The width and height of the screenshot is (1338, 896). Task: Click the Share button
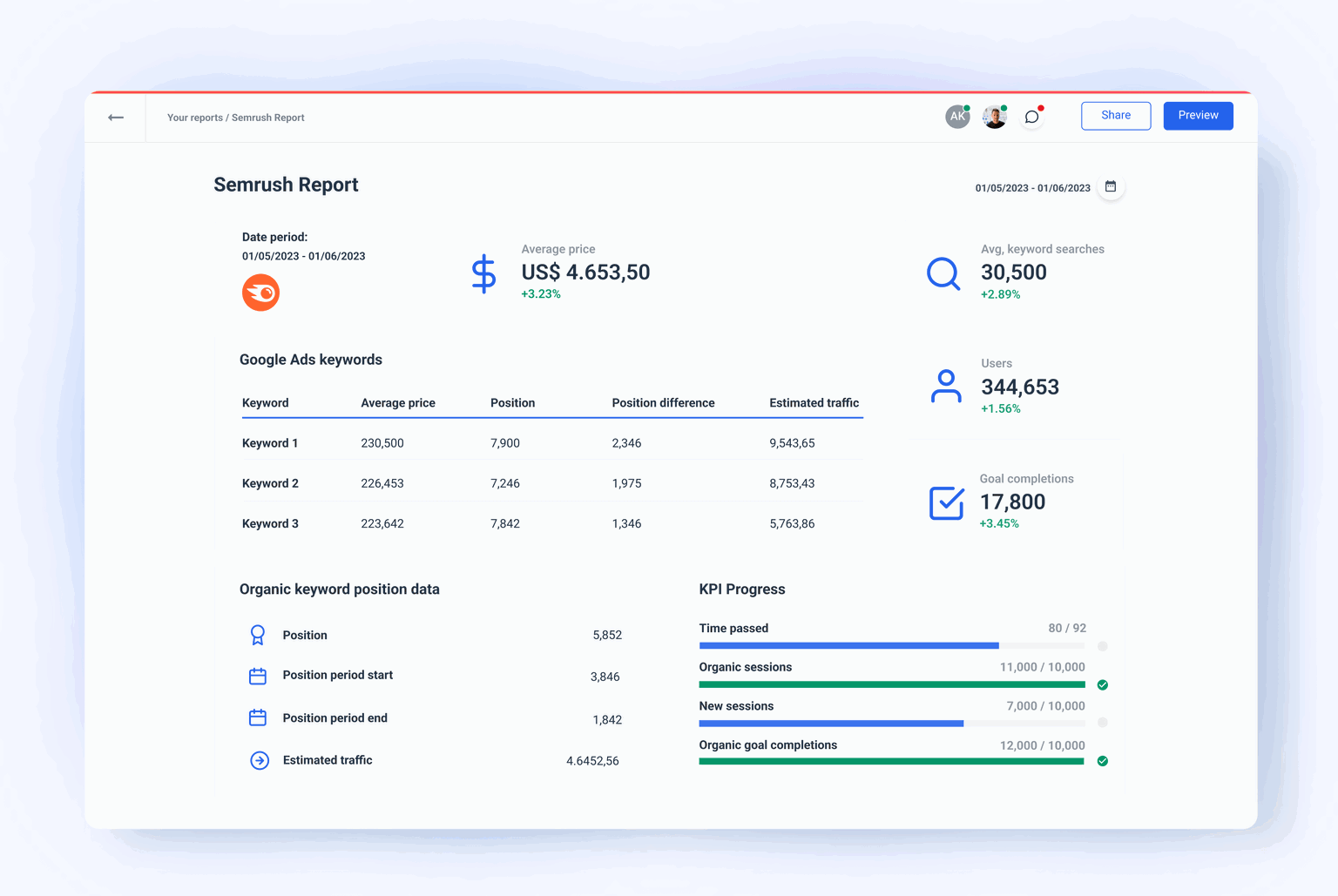click(1116, 115)
